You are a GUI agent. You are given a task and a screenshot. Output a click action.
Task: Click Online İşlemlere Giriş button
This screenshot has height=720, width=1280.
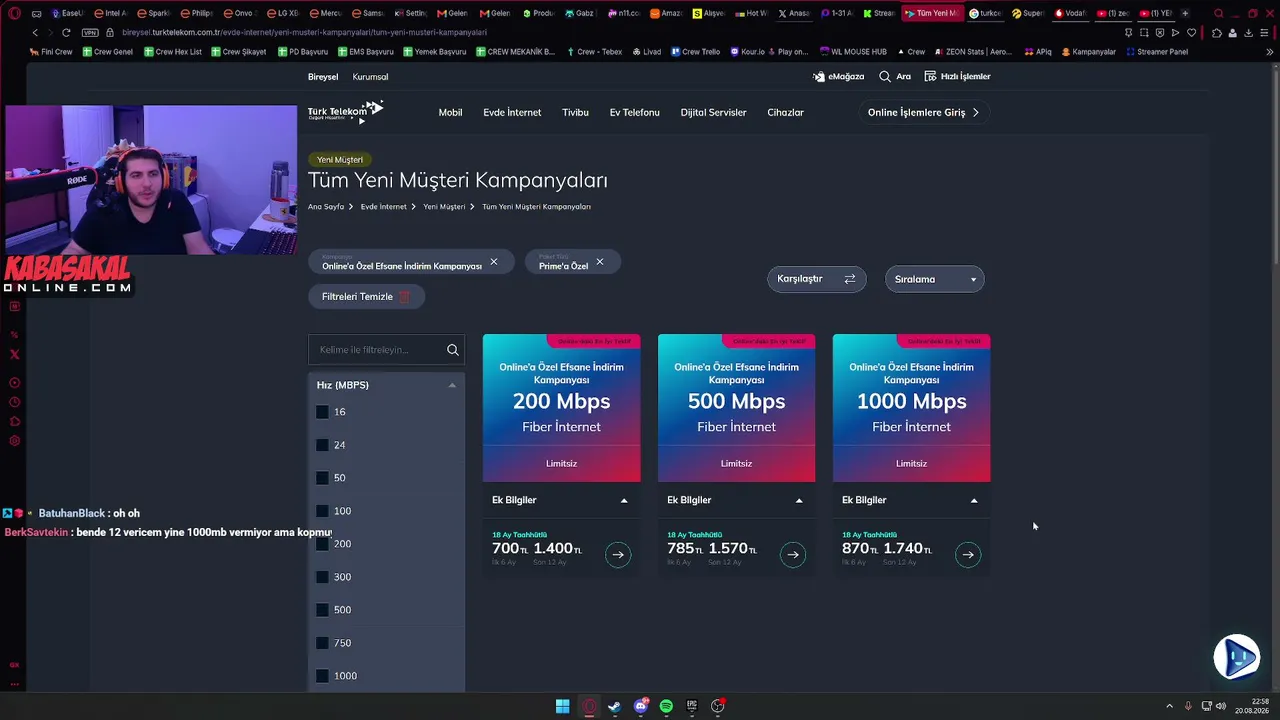click(x=924, y=112)
